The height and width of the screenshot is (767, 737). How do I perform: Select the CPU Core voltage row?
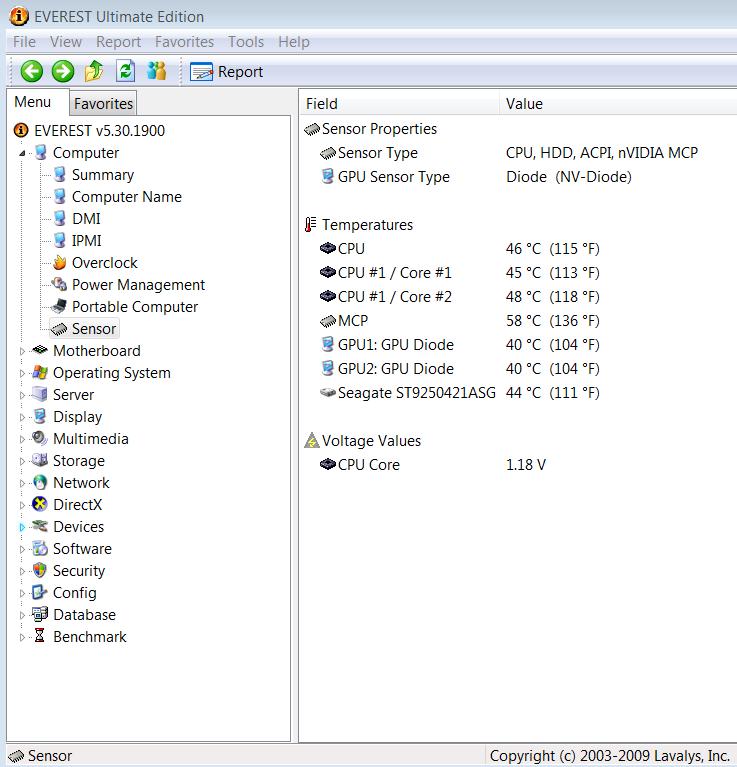pos(517,464)
